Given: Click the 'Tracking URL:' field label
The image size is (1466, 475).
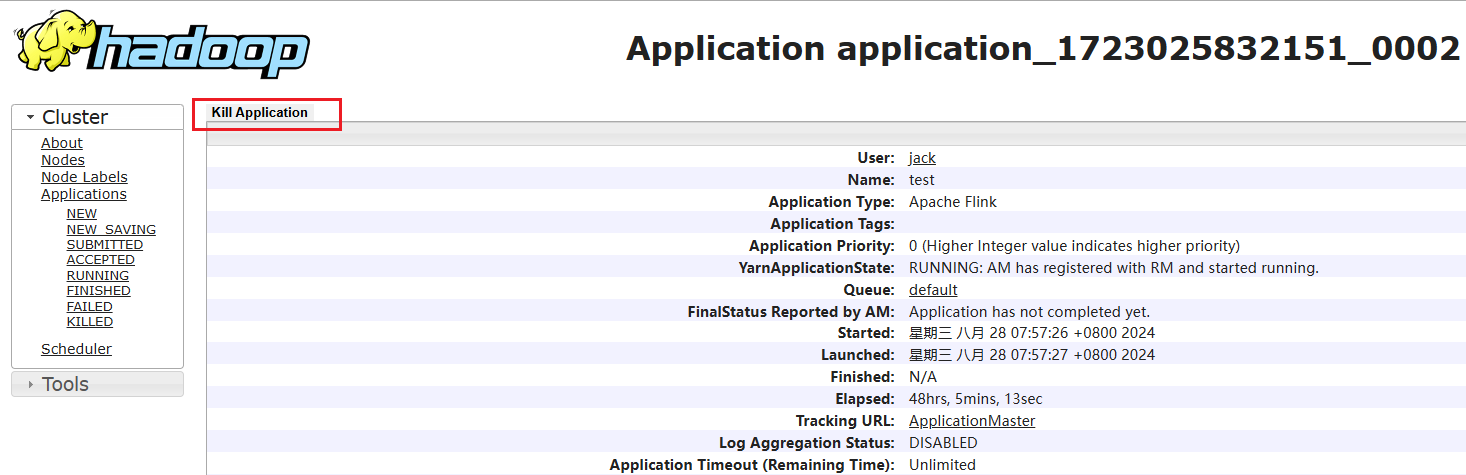Looking at the screenshot, I should (x=845, y=421).
